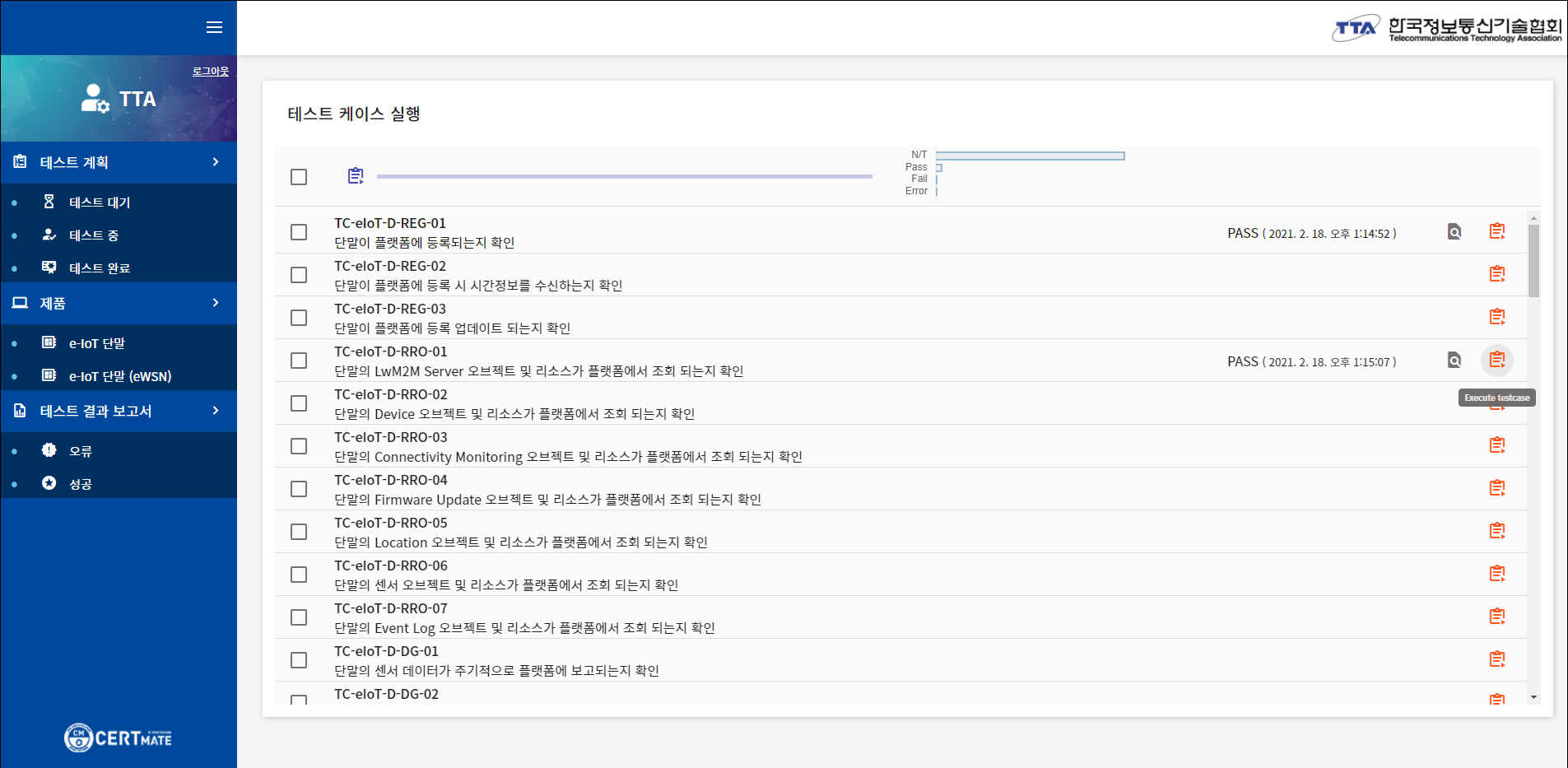Open result viewer for TC-eIoT-D-RRO-01
The image size is (1568, 768).
[x=1454, y=361]
